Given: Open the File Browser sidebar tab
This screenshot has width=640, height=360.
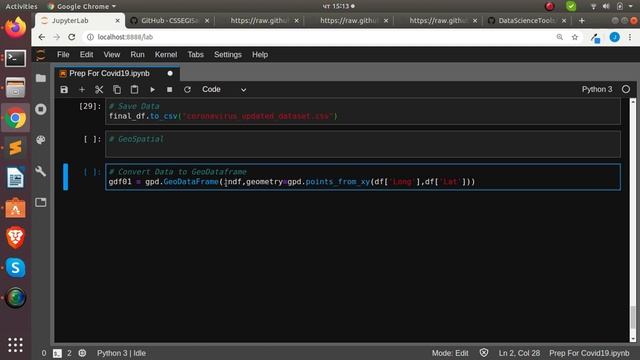Looking at the screenshot, I should point(41,78).
